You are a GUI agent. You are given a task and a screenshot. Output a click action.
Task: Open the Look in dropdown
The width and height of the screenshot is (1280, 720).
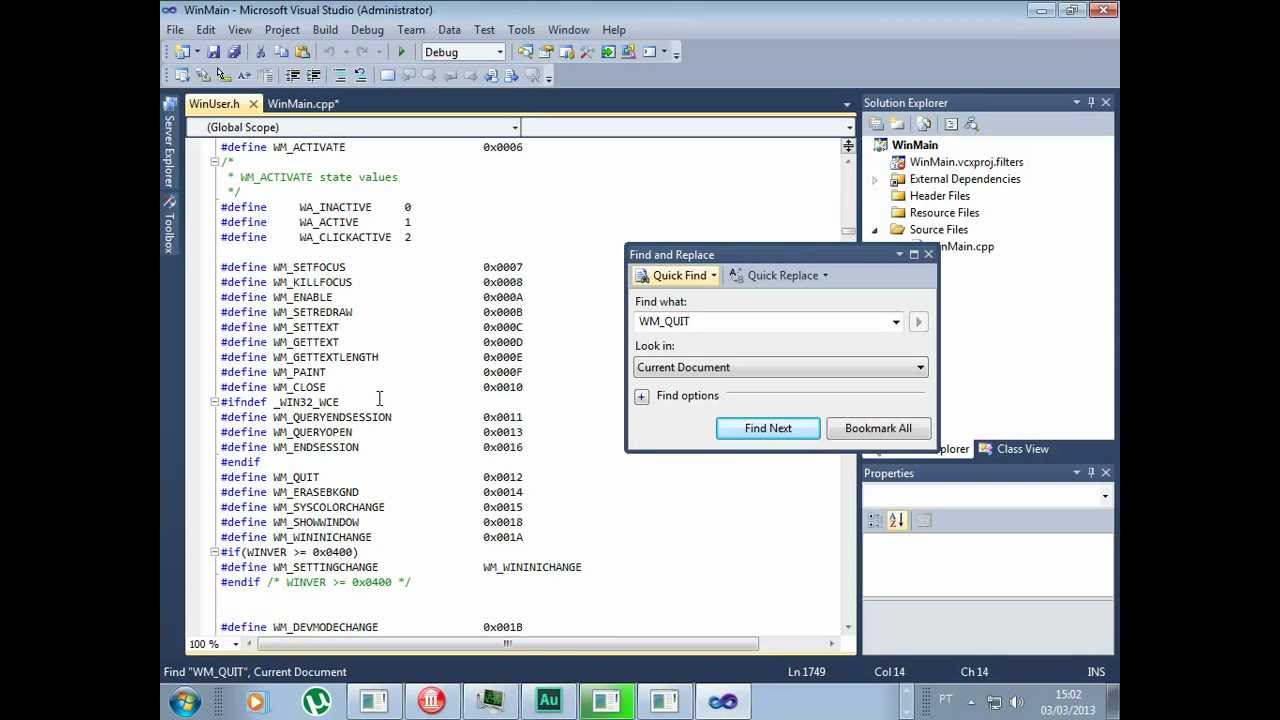[x=920, y=368]
